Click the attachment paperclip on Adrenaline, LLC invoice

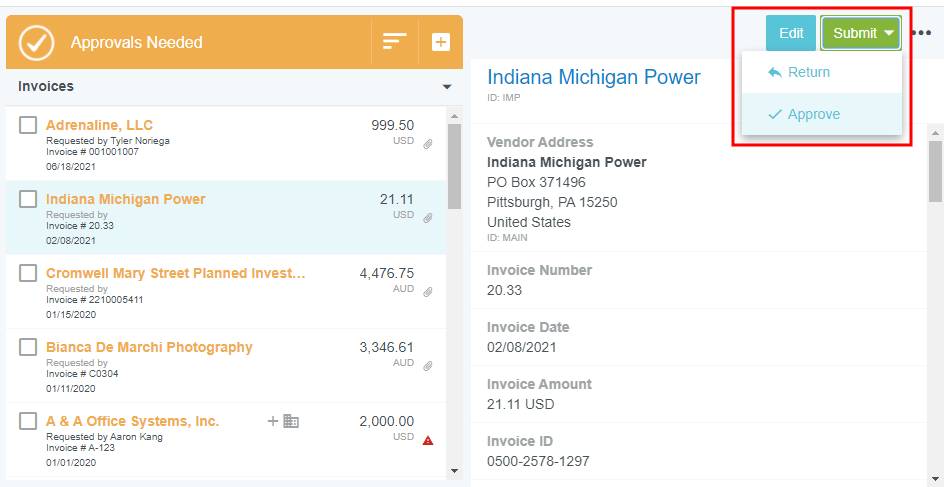(x=428, y=145)
